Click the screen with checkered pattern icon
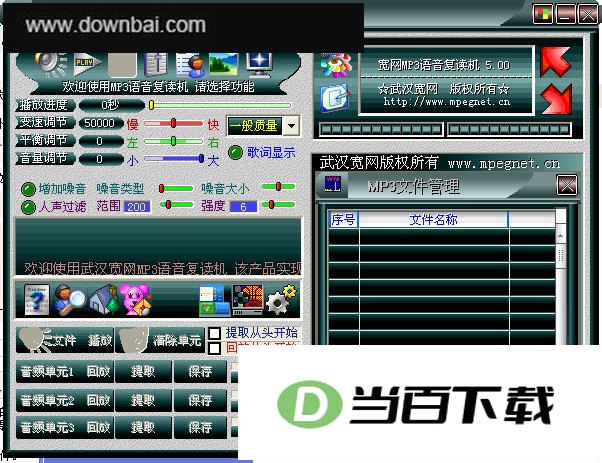Image resolution: width=602 pixels, height=463 pixels. click(248, 300)
